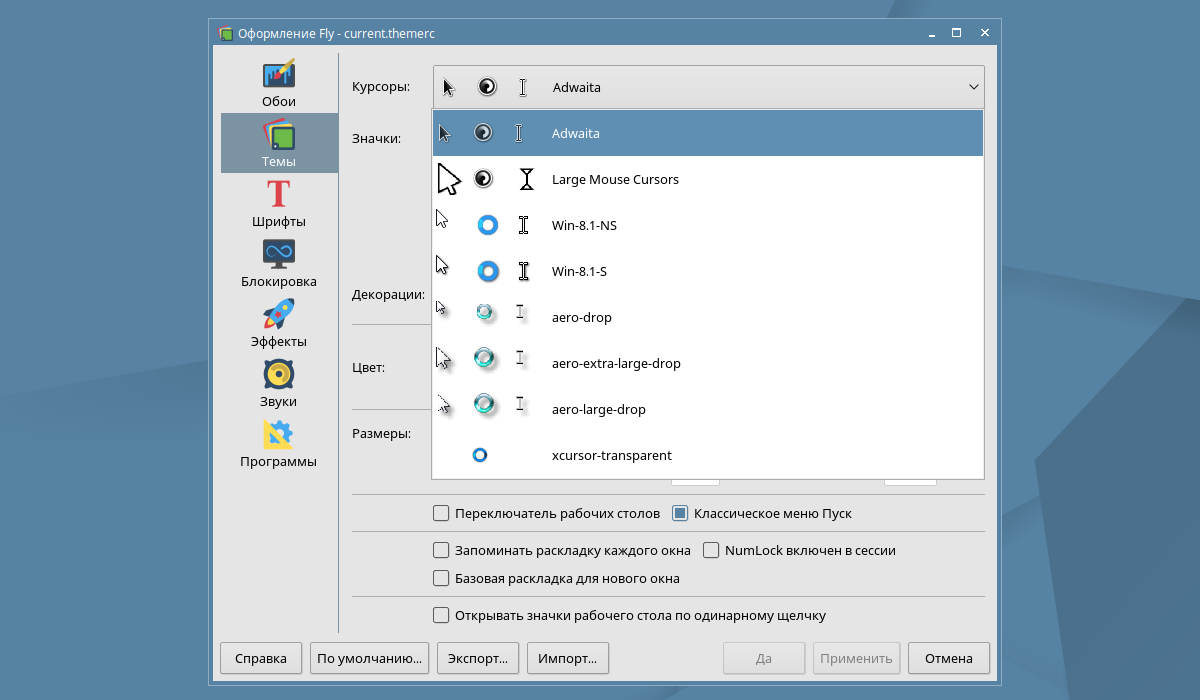1200x700 pixels.
Task: Click the ring icon of xcursor-transparent
Action: (x=479, y=455)
